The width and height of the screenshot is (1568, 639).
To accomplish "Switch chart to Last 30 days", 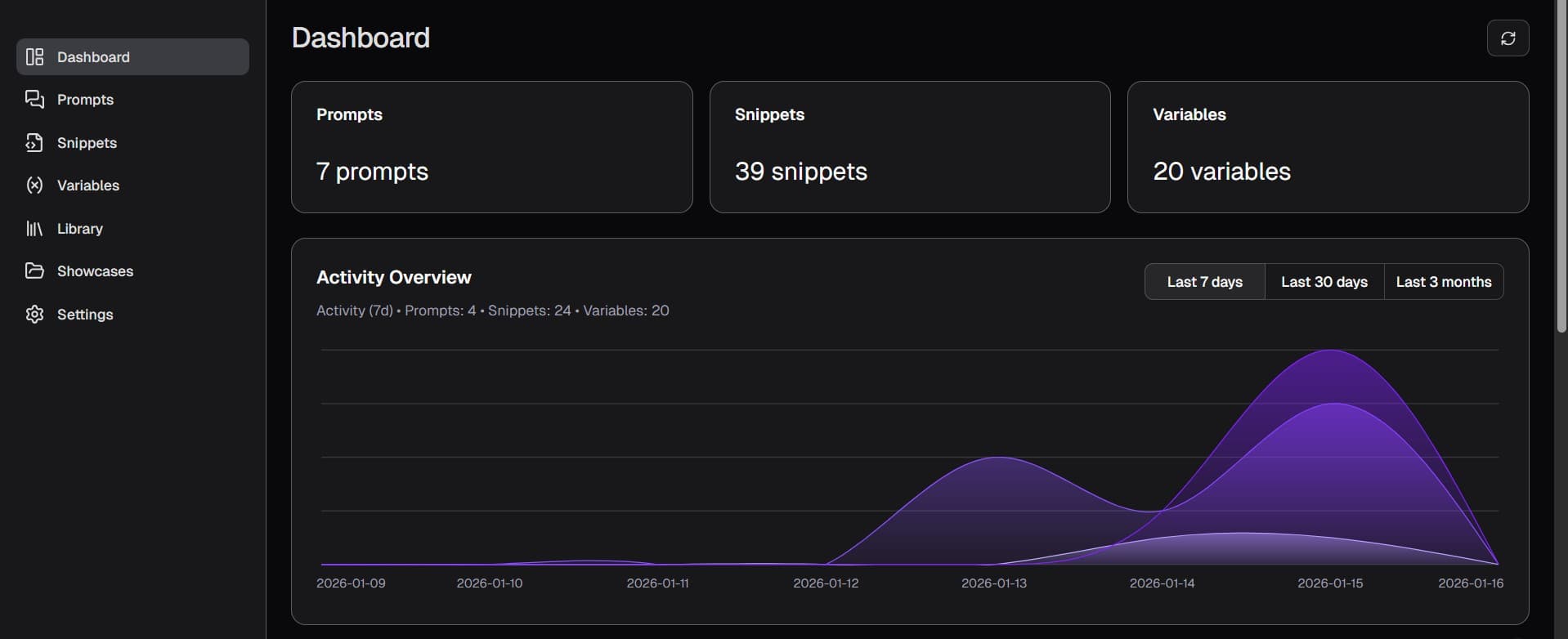I will coord(1324,282).
